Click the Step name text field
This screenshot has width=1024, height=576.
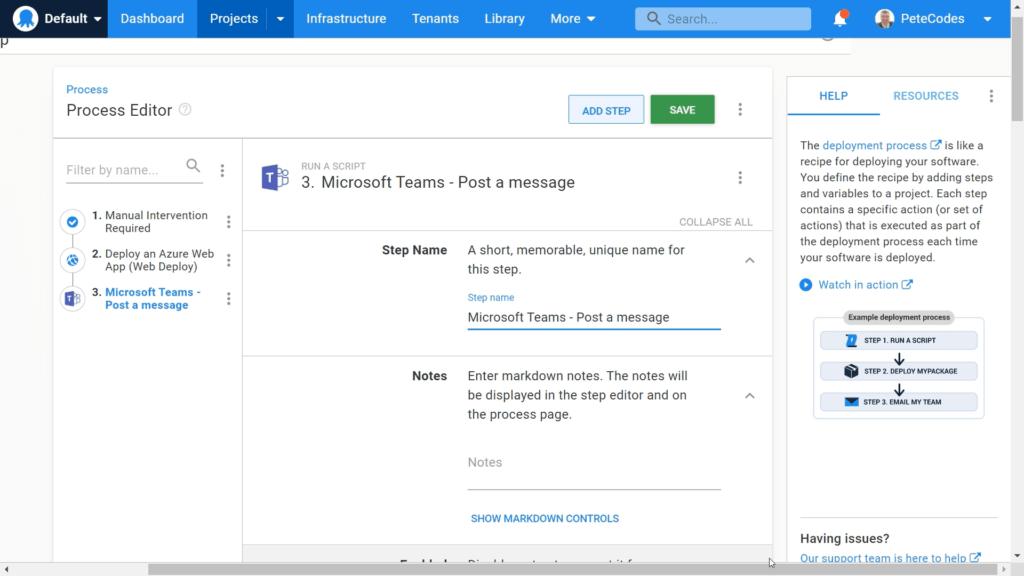point(594,317)
